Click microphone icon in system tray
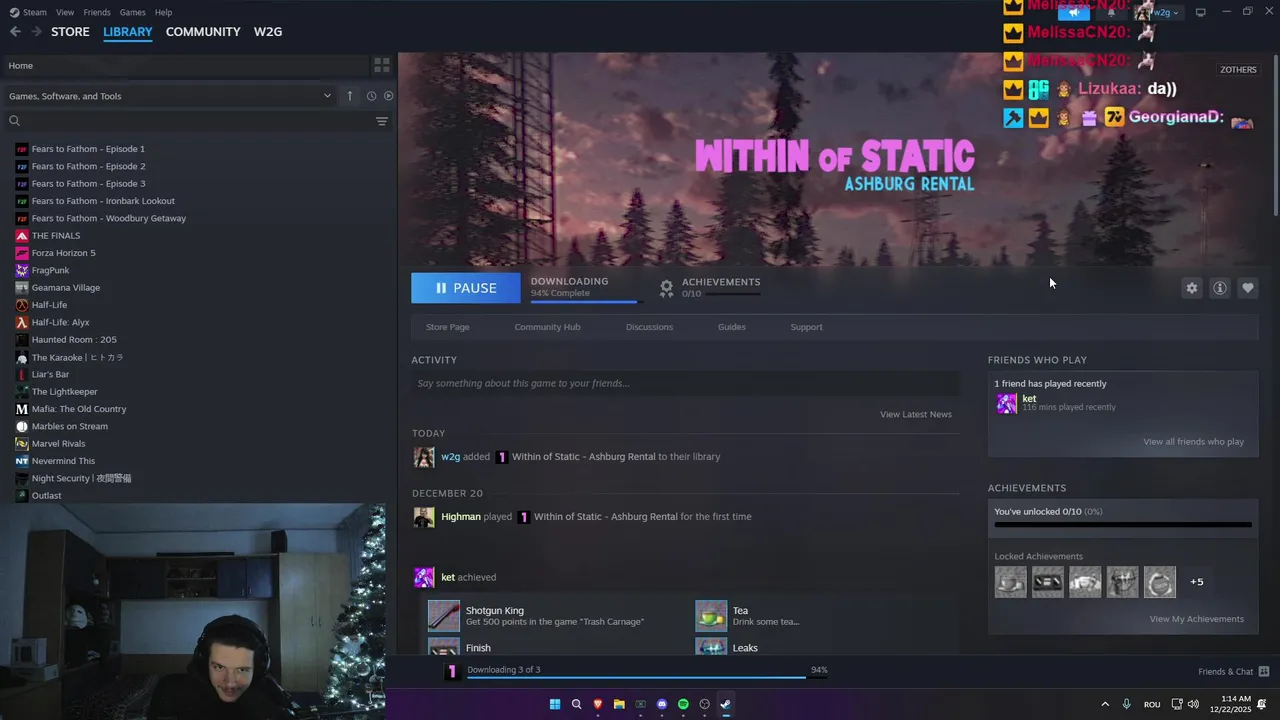 (x=1127, y=704)
